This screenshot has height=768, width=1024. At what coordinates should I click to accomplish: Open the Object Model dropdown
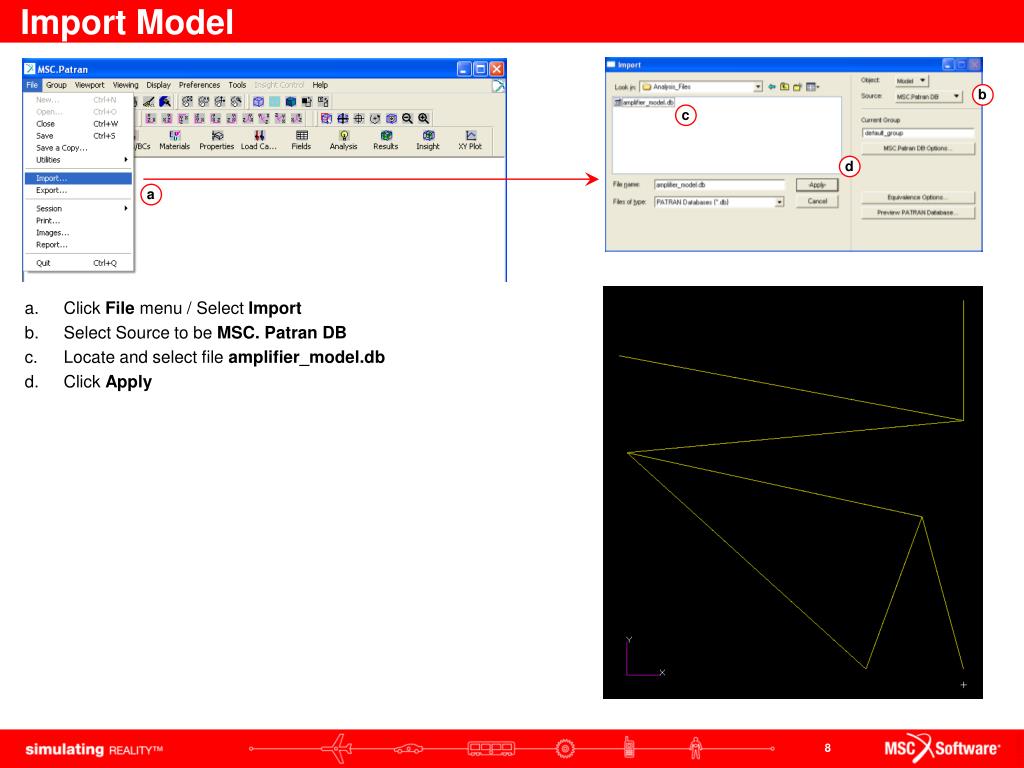click(x=912, y=81)
